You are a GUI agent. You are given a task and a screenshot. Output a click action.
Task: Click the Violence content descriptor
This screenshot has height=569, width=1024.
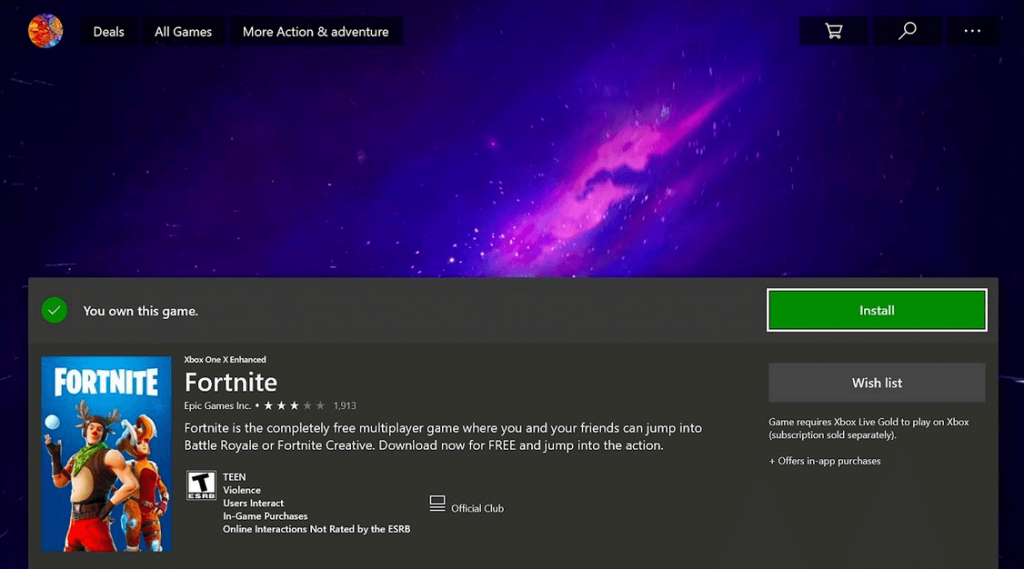242,490
